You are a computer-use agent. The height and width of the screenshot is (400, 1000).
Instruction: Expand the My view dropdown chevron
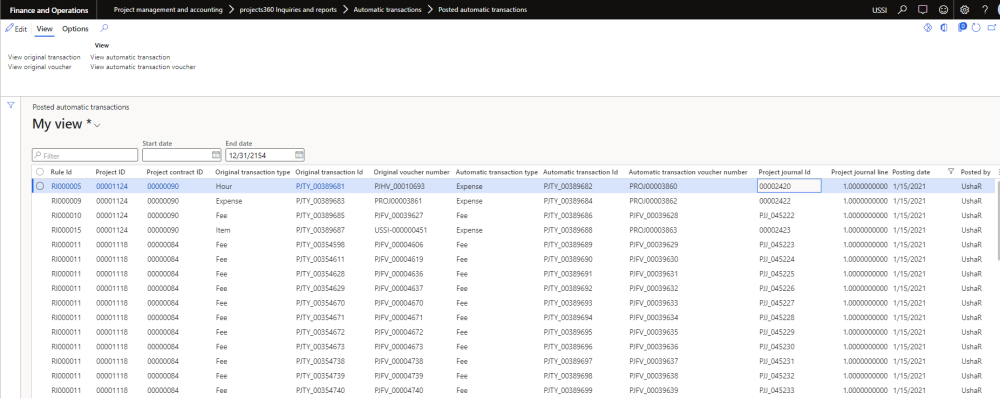click(97, 125)
